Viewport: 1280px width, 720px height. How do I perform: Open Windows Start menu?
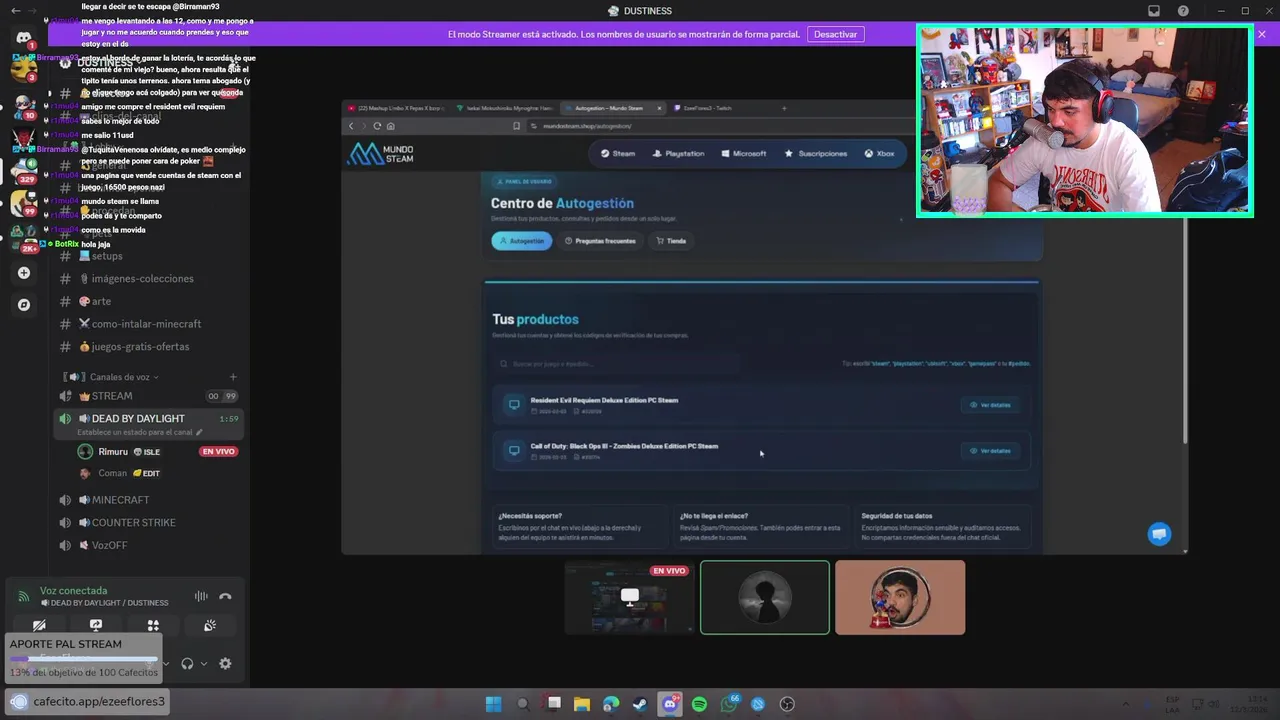tap(493, 704)
